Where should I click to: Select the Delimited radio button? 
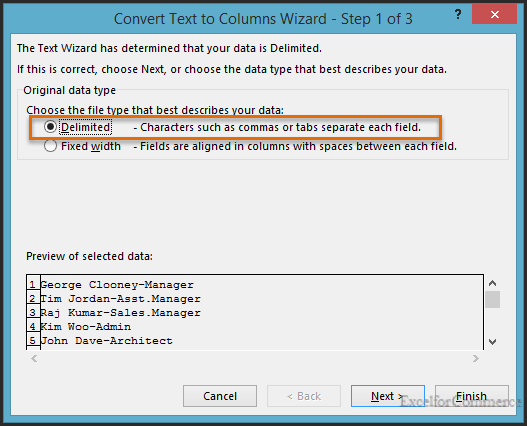coord(50,127)
